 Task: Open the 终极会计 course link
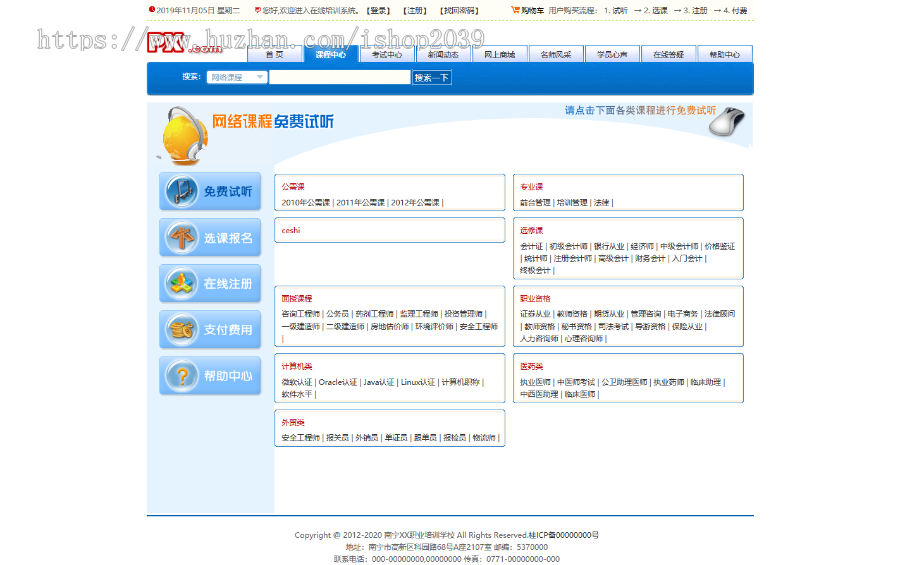pyautogui.click(x=535, y=270)
